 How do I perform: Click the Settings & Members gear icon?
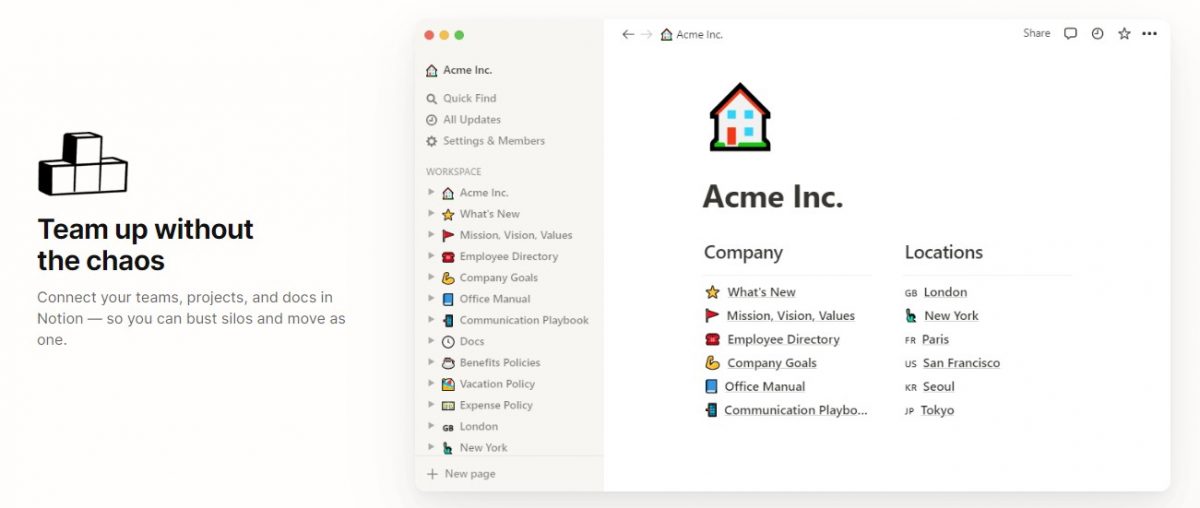(432, 141)
